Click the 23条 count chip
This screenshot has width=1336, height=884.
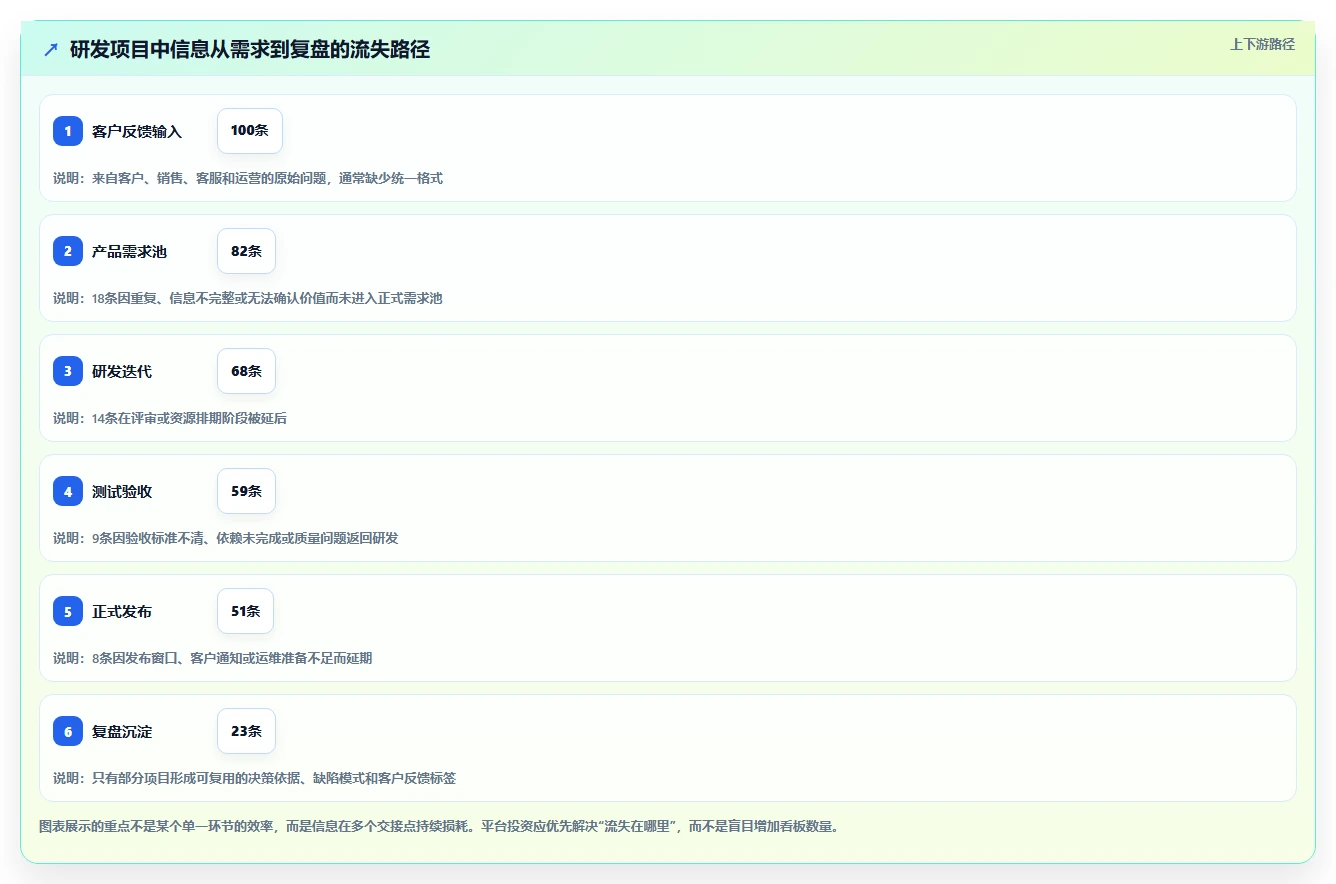(x=246, y=731)
